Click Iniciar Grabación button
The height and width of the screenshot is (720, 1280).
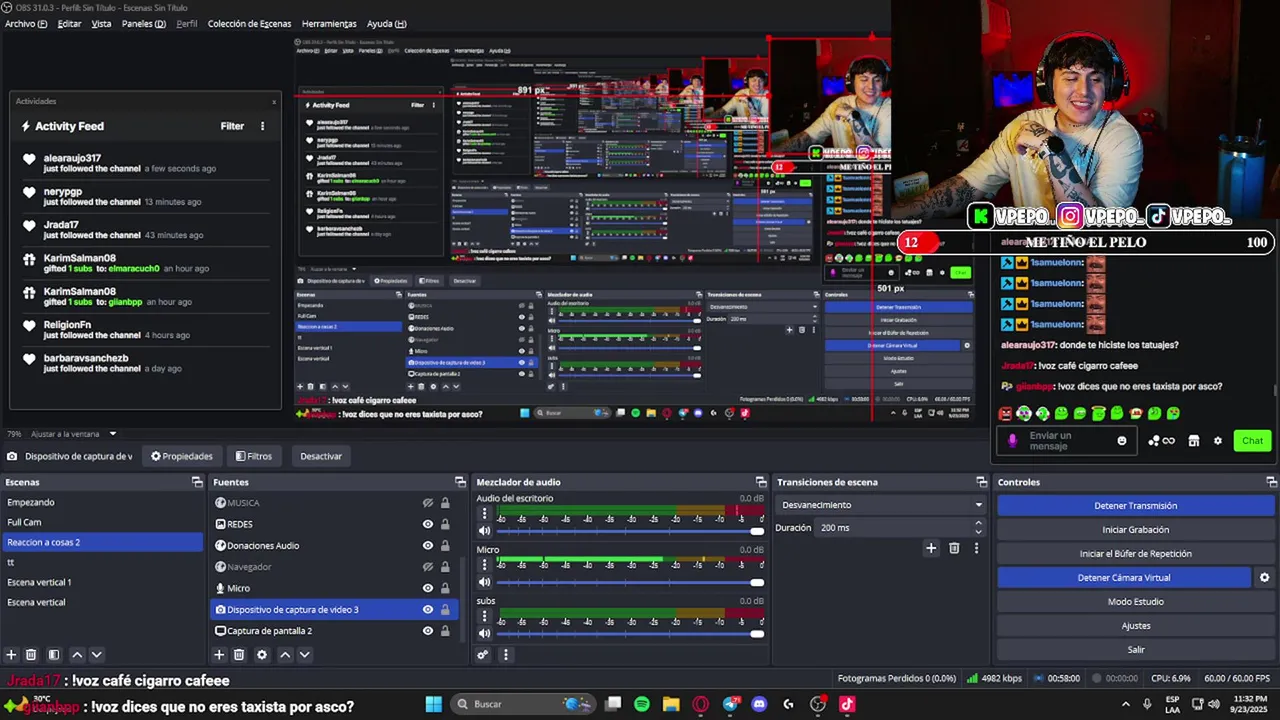point(1135,530)
